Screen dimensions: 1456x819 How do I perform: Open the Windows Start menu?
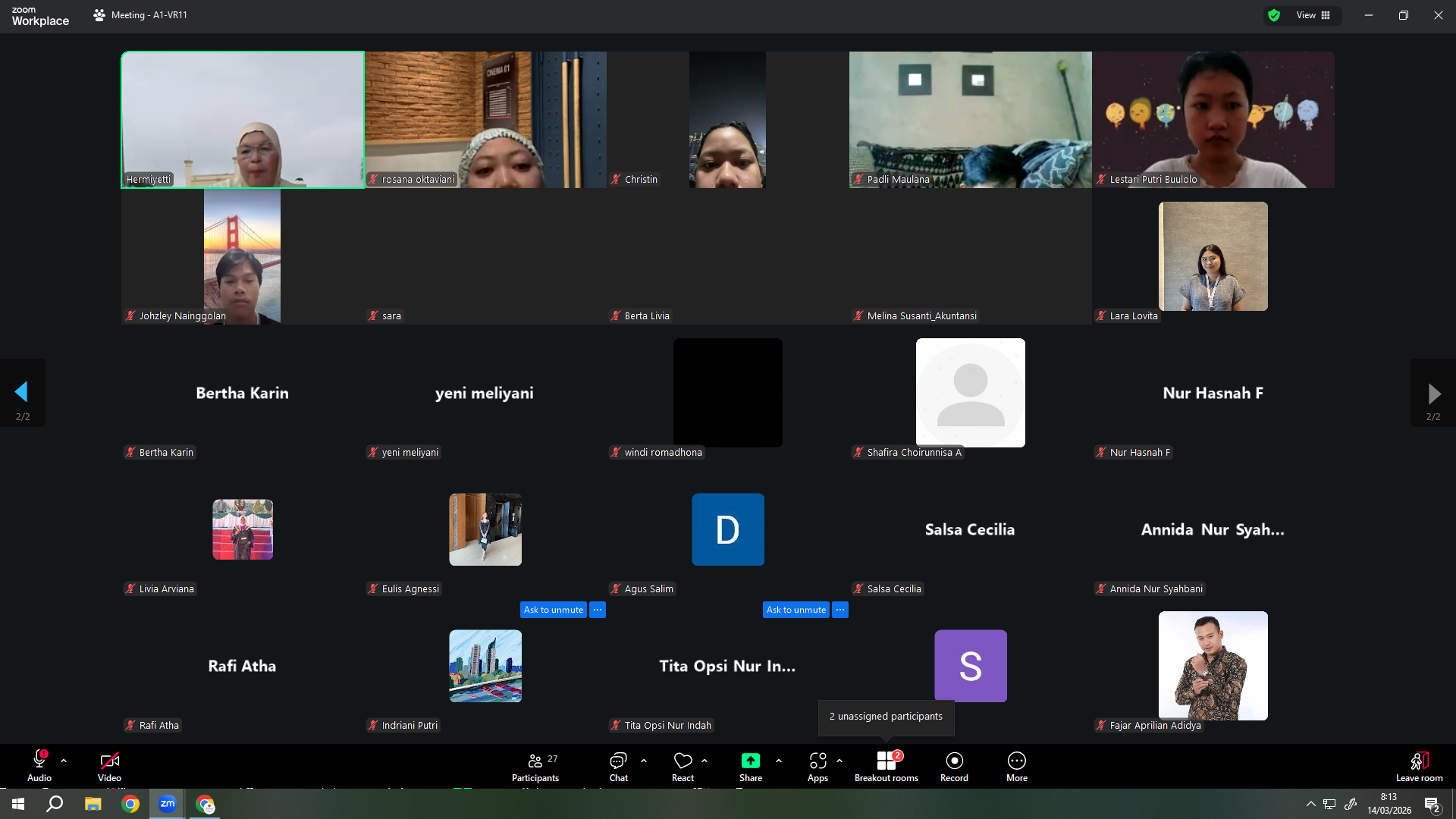[x=18, y=804]
